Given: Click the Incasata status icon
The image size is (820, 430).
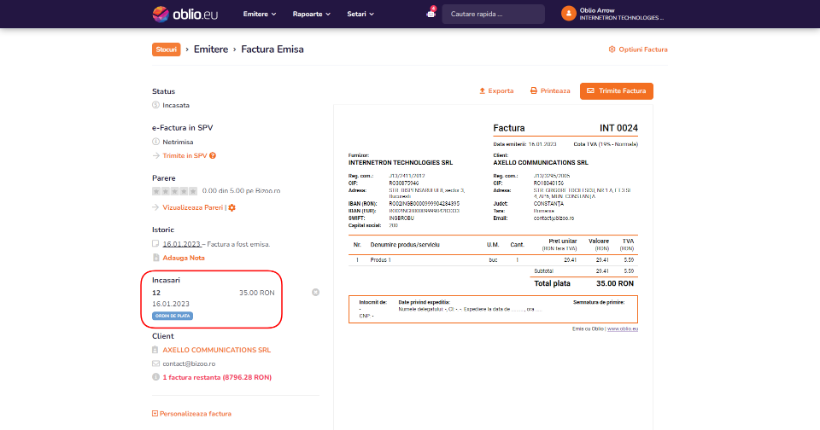Looking at the screenshot, I should pos(156,105).
